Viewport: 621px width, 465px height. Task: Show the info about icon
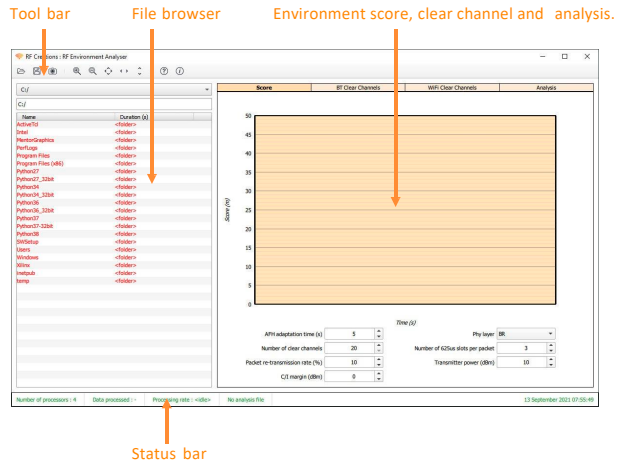coord(180,72)
